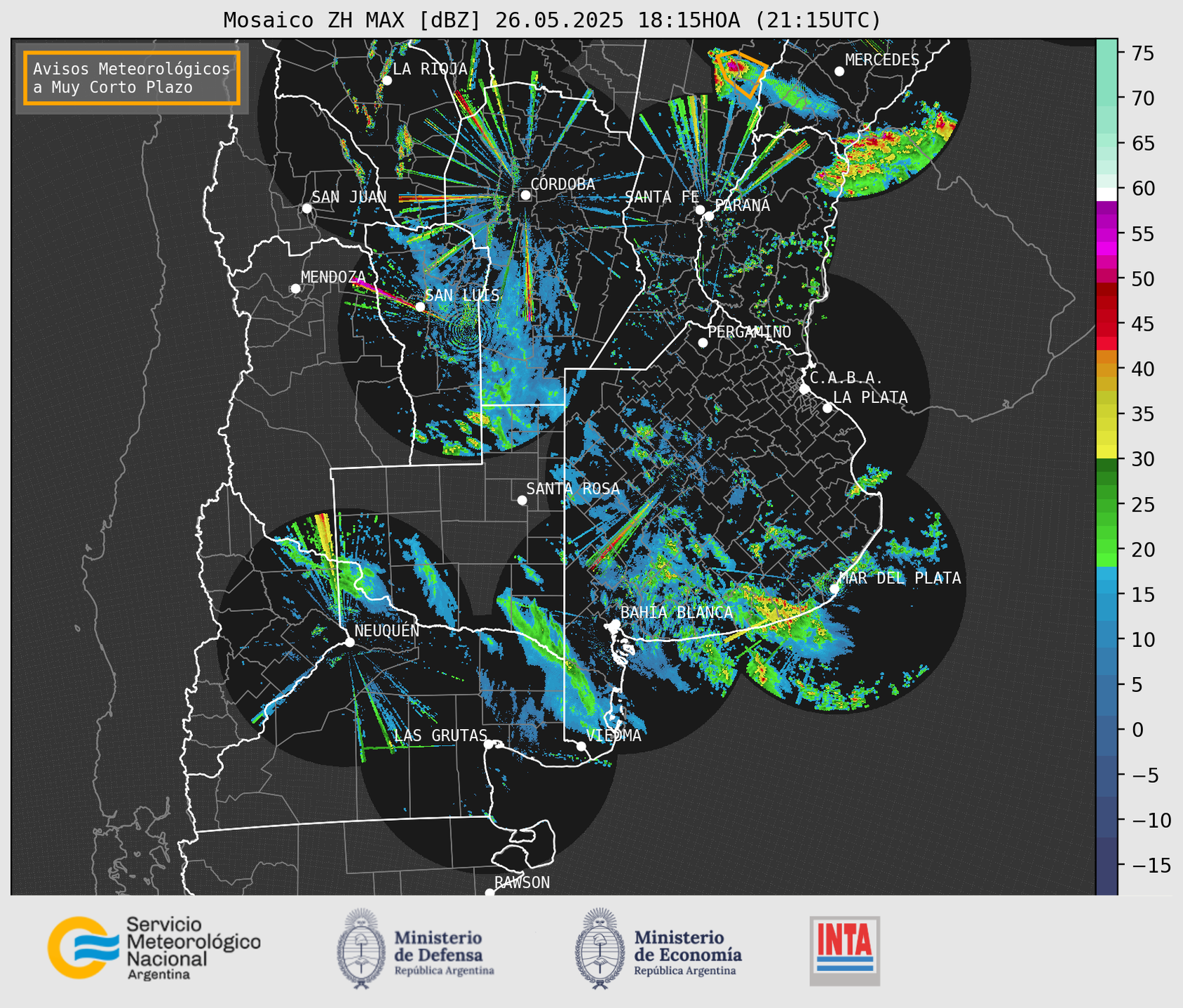
Task: Click the 75 value on the dBZ scale
Action: pyautogui.click(x=1142, y=53)
